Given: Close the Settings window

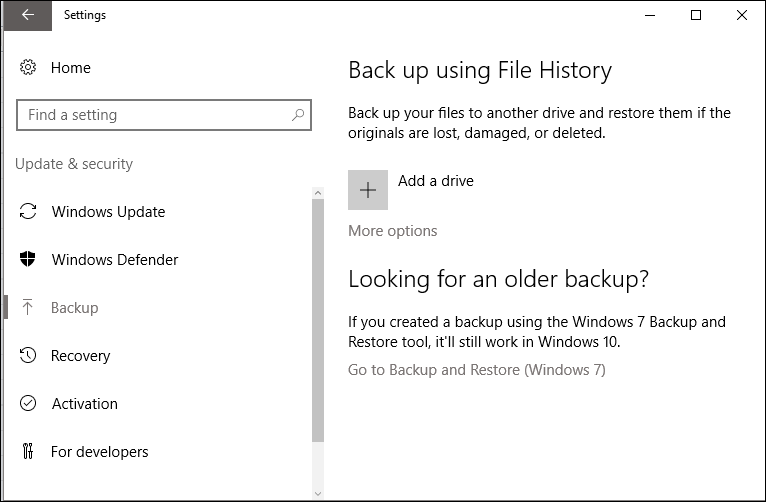Looking at the screenshot, I should point(742,15).
